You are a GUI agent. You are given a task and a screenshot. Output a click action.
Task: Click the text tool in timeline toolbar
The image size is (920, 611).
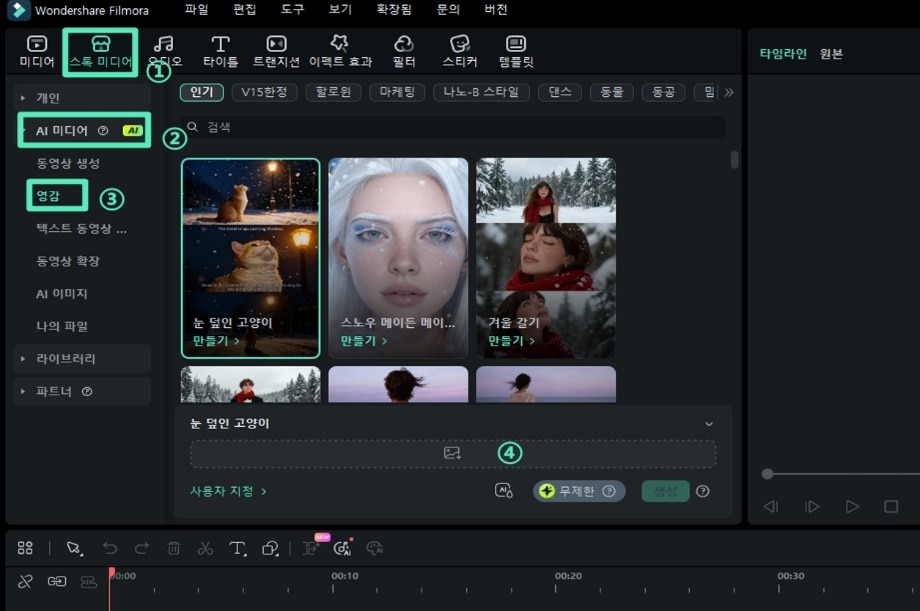[237, 548]
